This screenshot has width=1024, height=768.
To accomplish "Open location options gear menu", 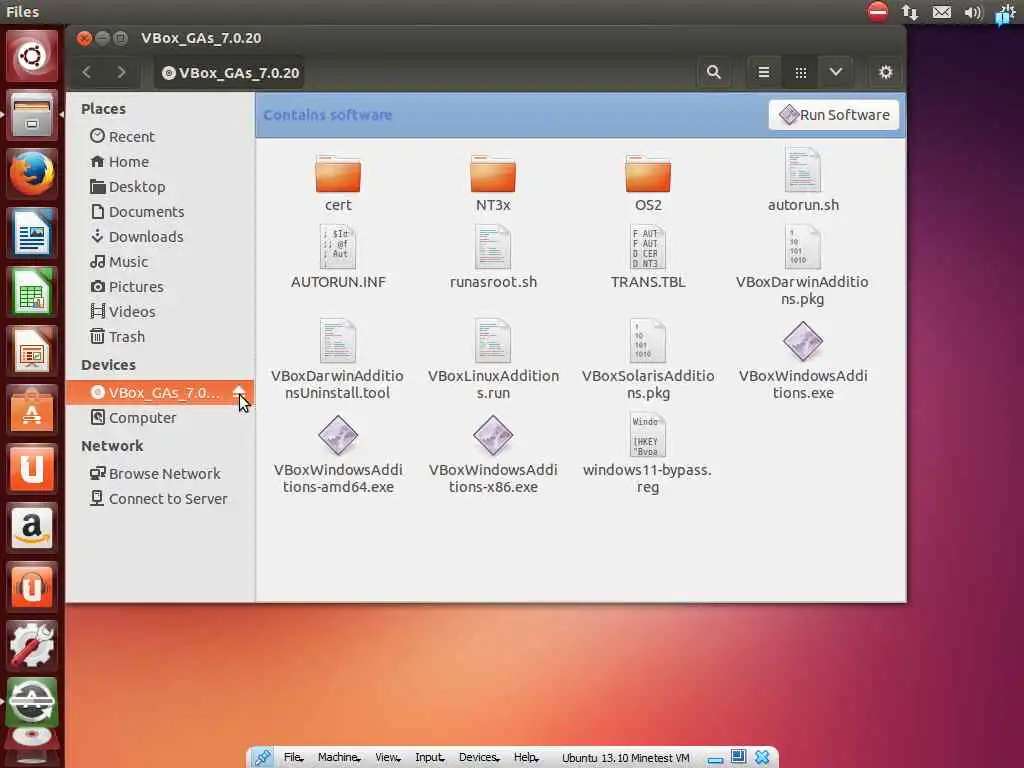I will pos(886,72).
